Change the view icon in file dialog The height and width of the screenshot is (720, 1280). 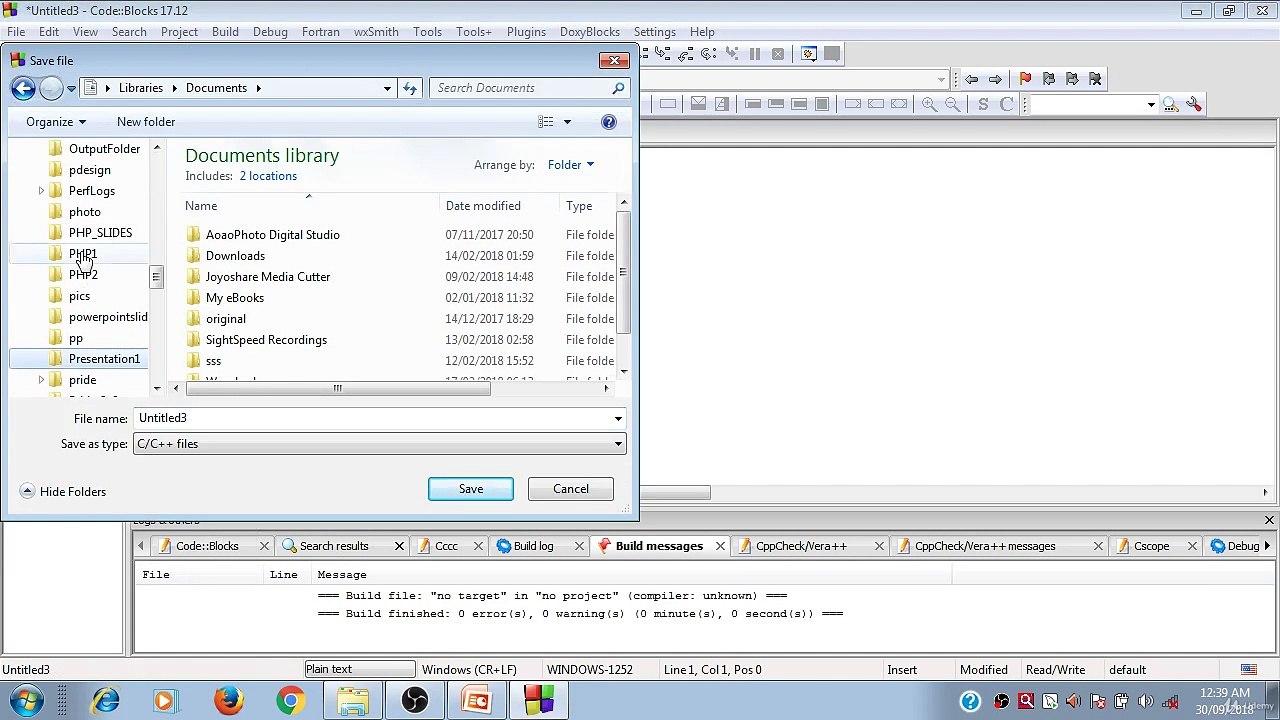[546, 122]
